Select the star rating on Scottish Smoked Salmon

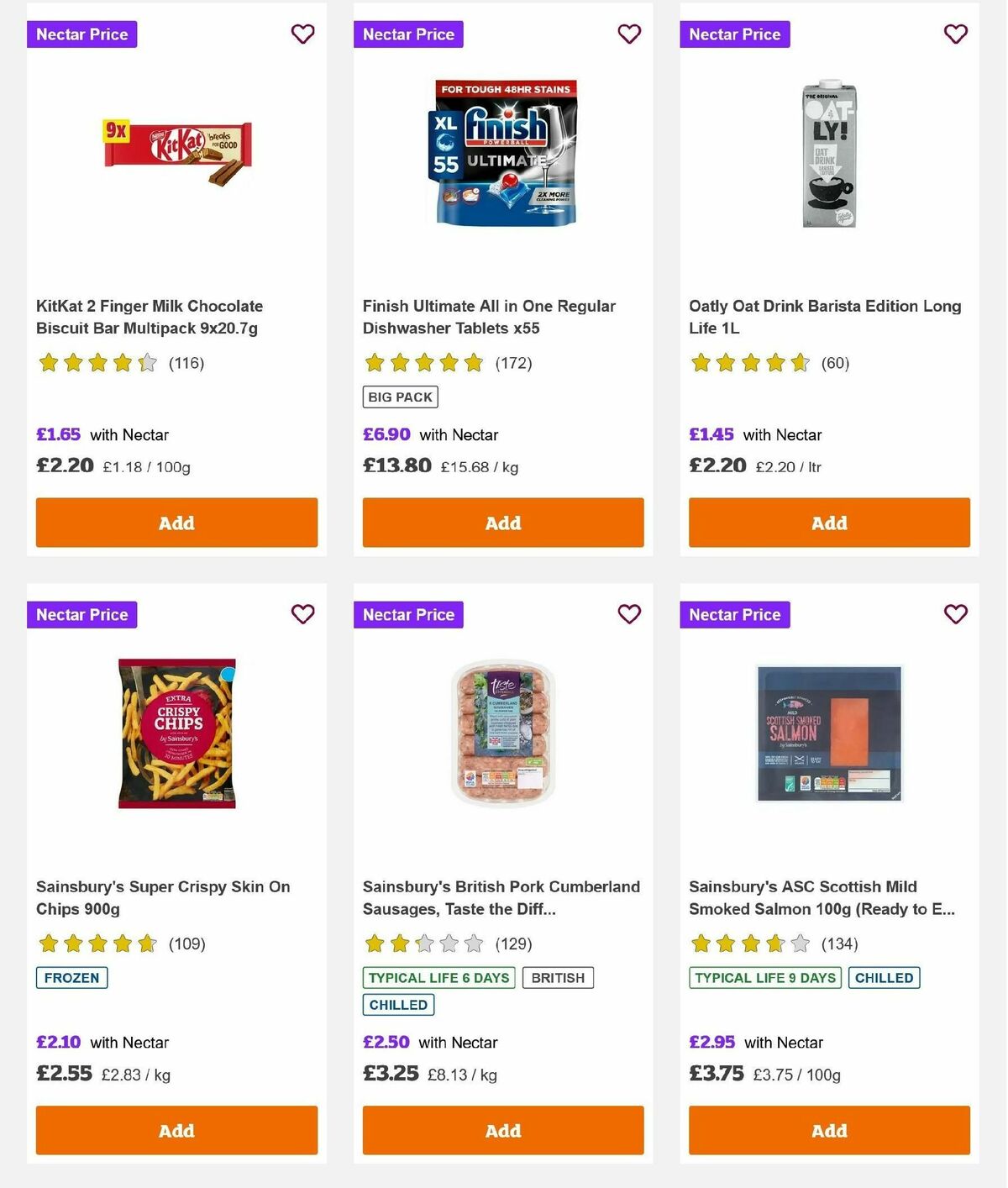[750, 944]
